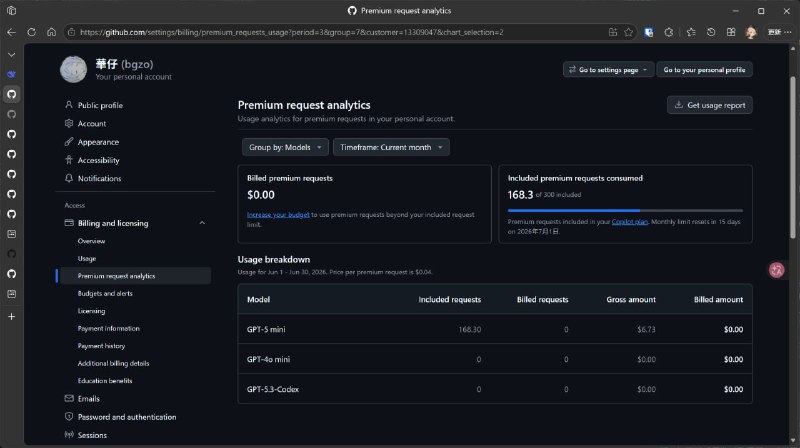The image size is (800, 448).
Task: Click the Billed amount column header
Action: 718,300
